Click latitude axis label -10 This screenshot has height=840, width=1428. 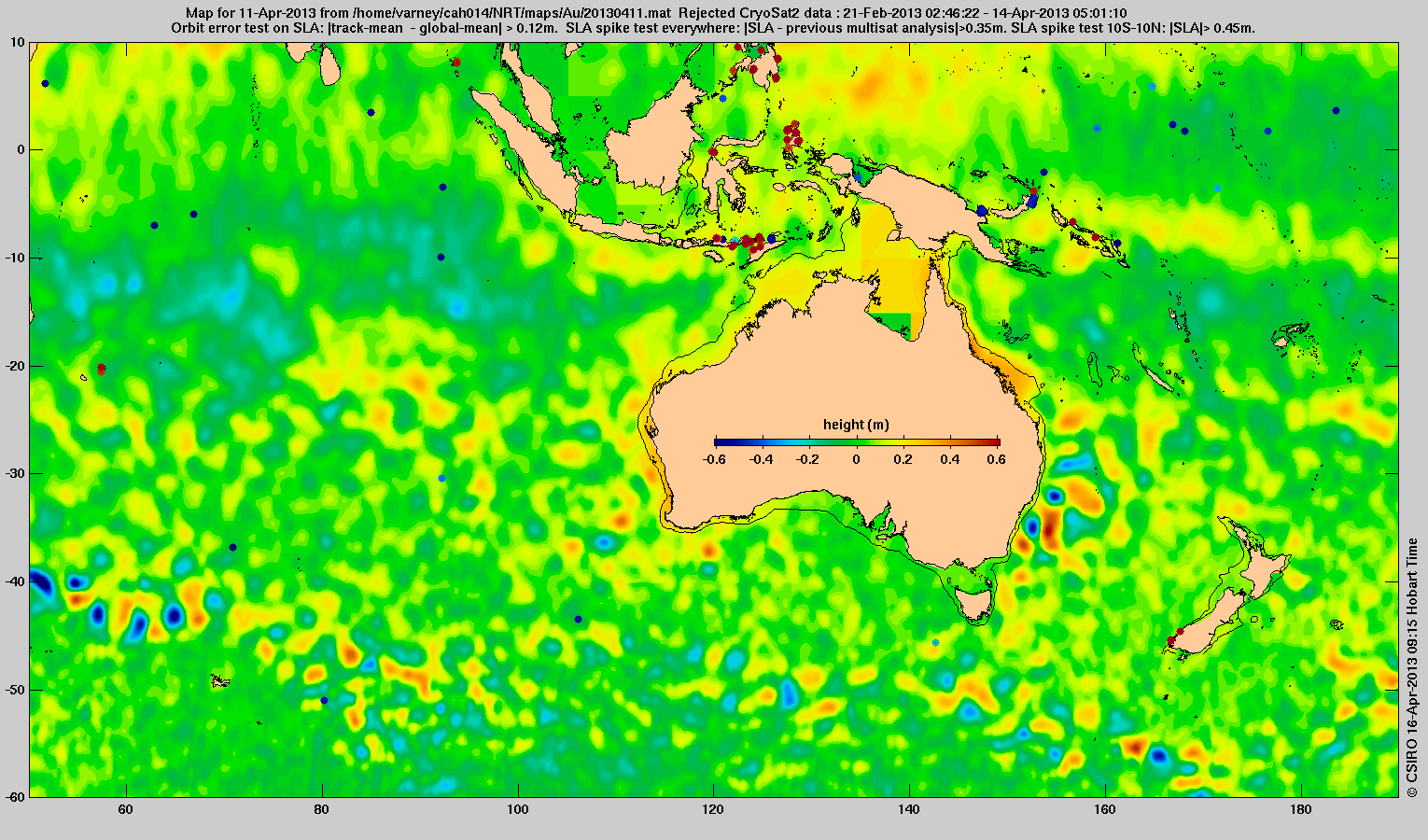[x=14, y=258]
